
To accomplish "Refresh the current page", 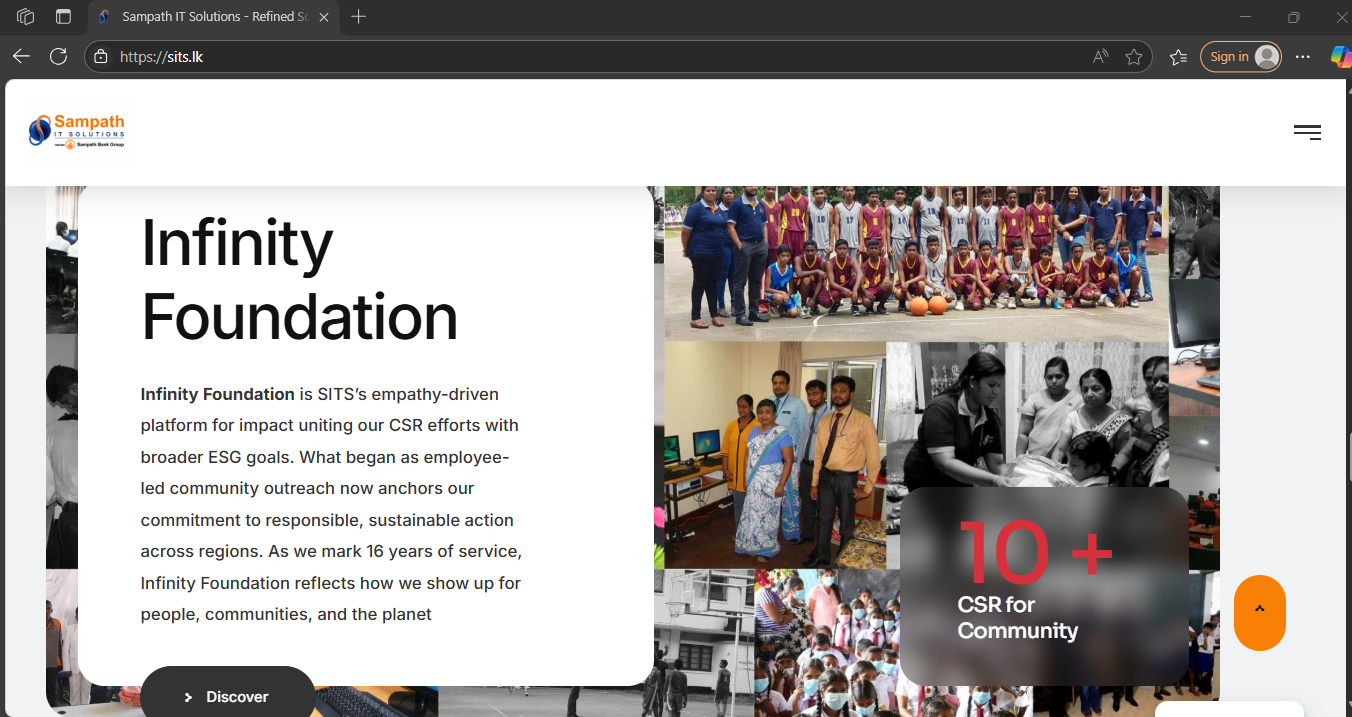I will (59, 57).
